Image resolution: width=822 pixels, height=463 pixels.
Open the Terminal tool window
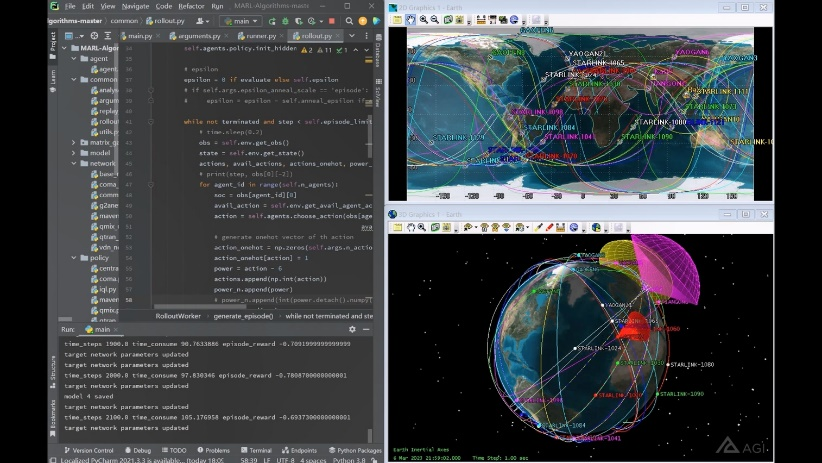point(256,451)
